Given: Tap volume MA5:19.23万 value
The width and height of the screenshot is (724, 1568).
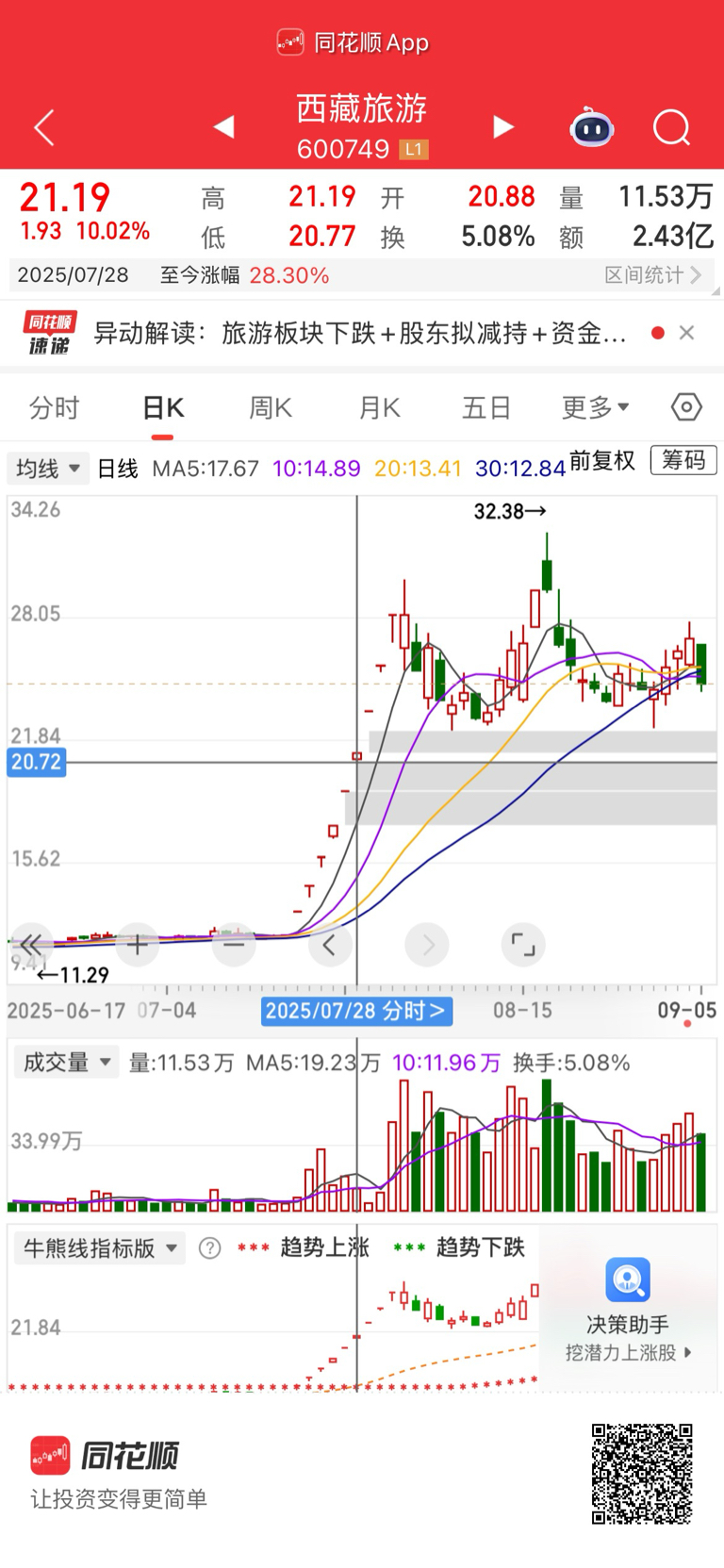Looking at the screenshot, I should click(313, 1063).
